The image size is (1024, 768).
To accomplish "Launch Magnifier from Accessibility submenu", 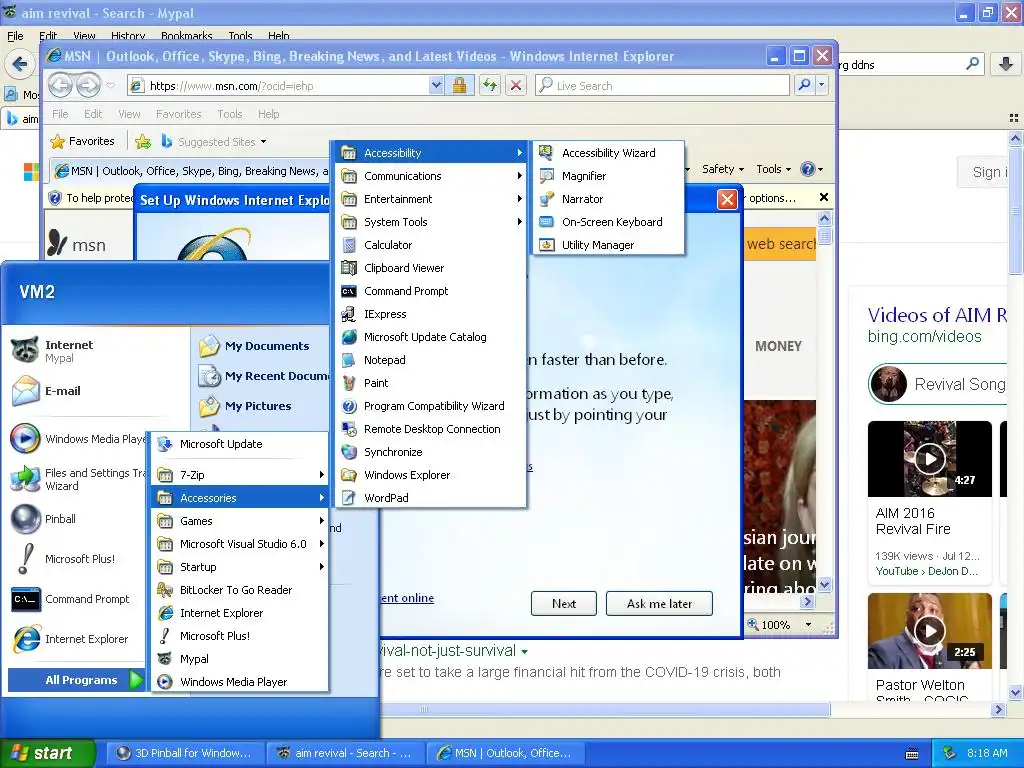I will coord(608,176).
